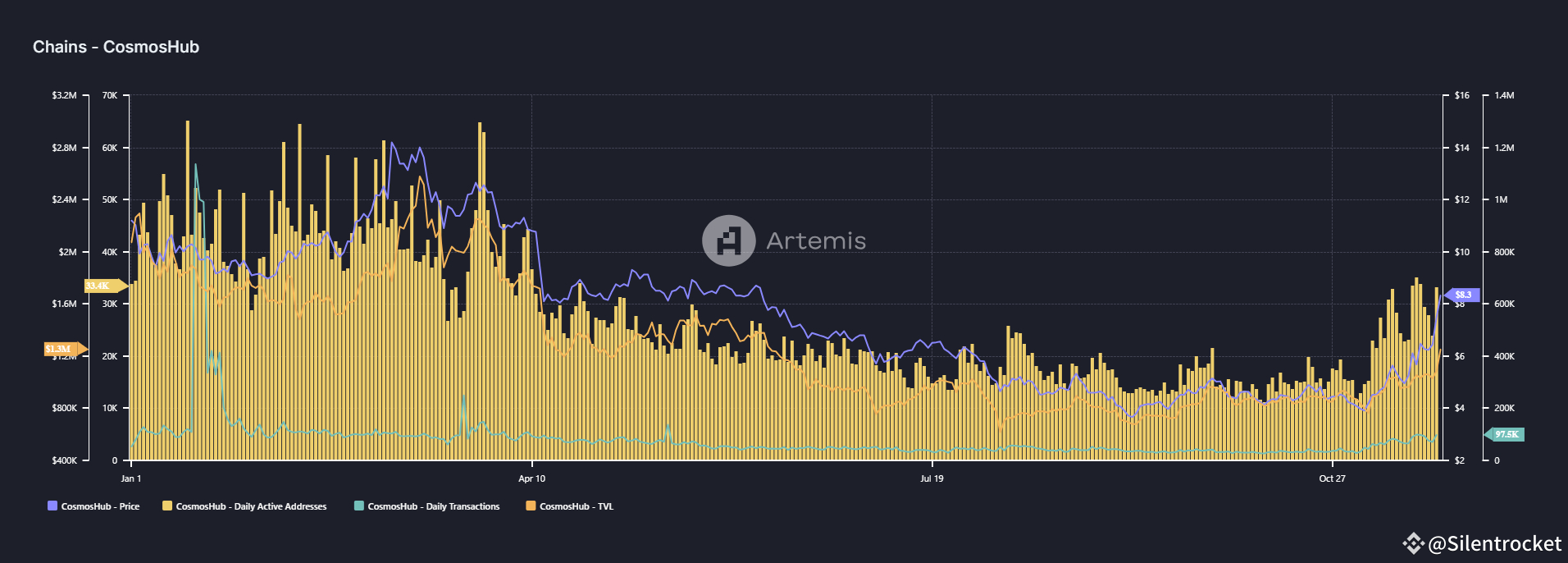Viewport: 1568px width, 563px height.
Task: Click the $400K TVL axis label
Action: click(64, 460)
